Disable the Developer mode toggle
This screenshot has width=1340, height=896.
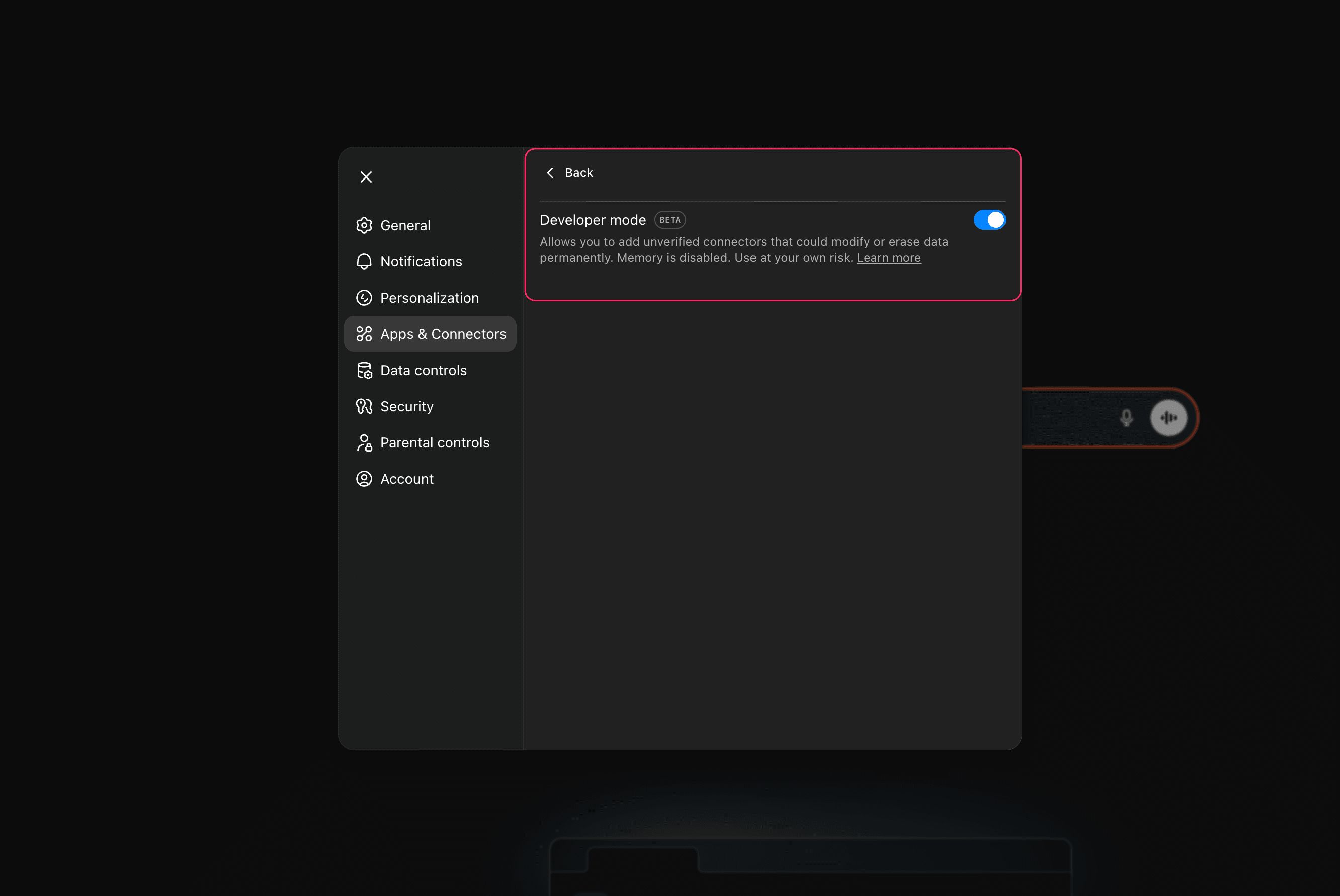[x=989, y=220]
